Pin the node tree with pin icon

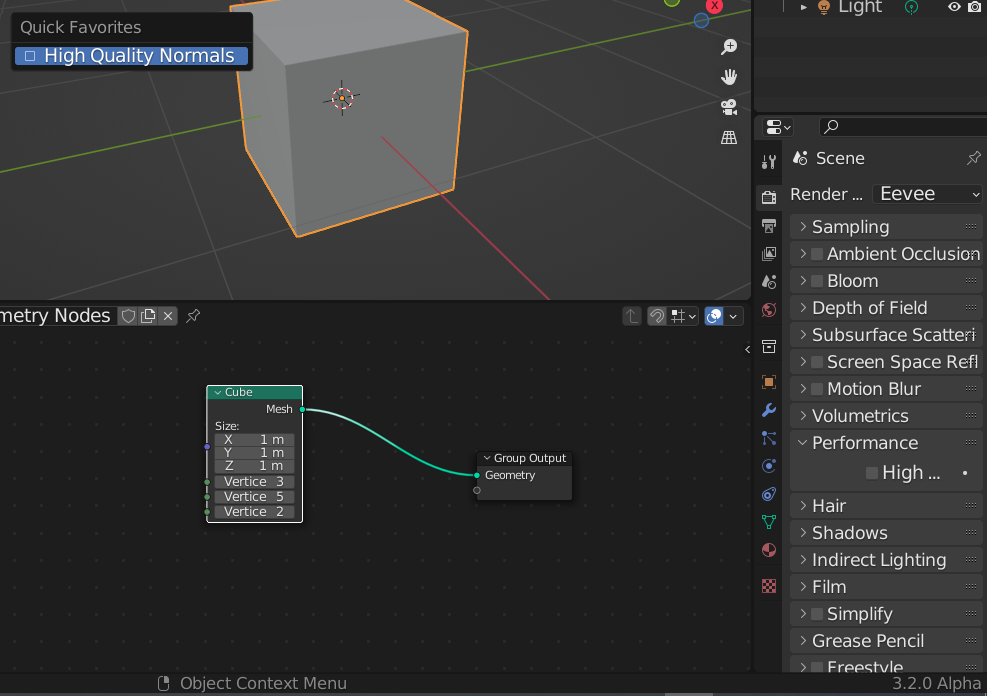point(193,316)
